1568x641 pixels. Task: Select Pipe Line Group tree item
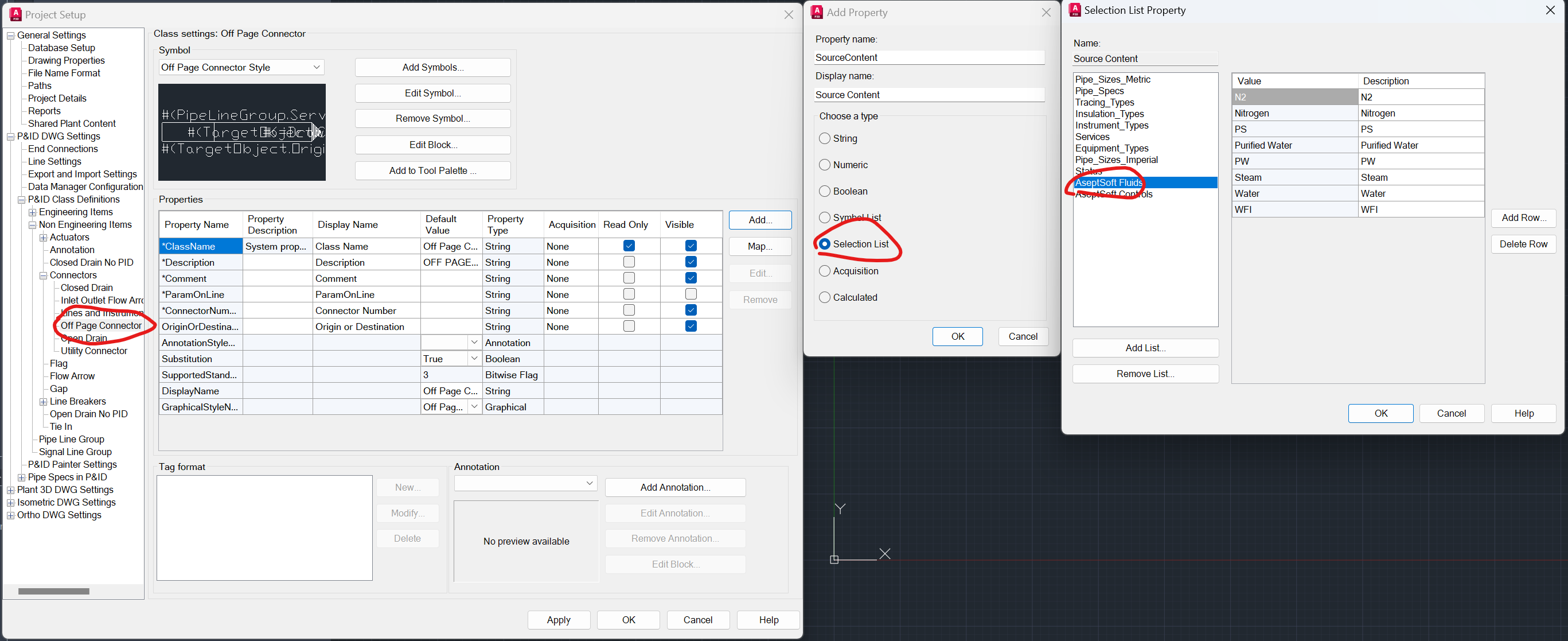pyautogui.click(x=71, y=440)
